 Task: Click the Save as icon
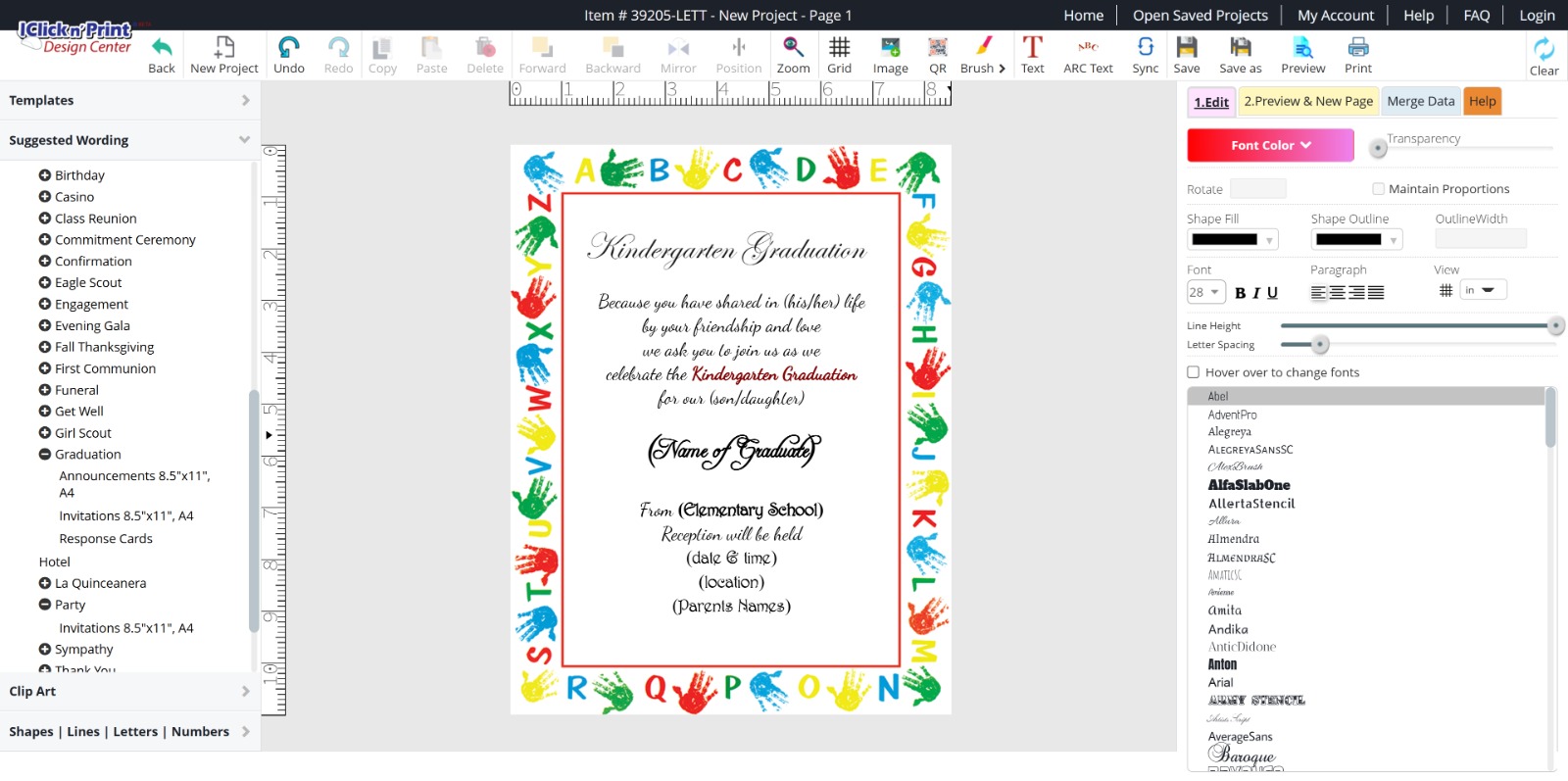click(x=1240, y=48)
